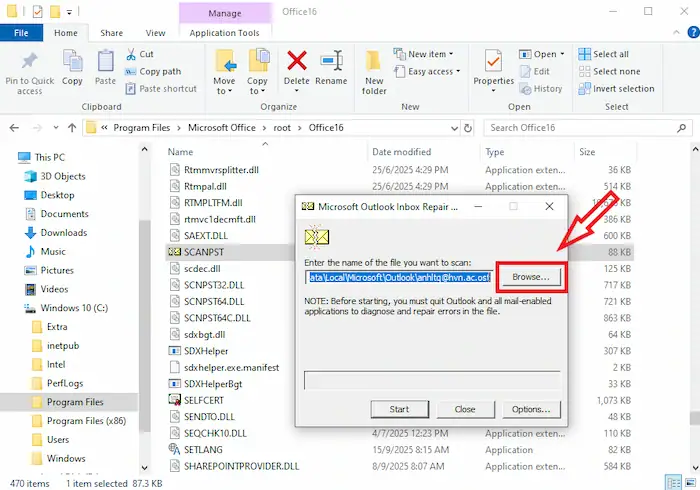Click Microsoft Office in the breadcrumb
Image resolution: width=700 pixels, height=490 pixels.
point(222,128)
